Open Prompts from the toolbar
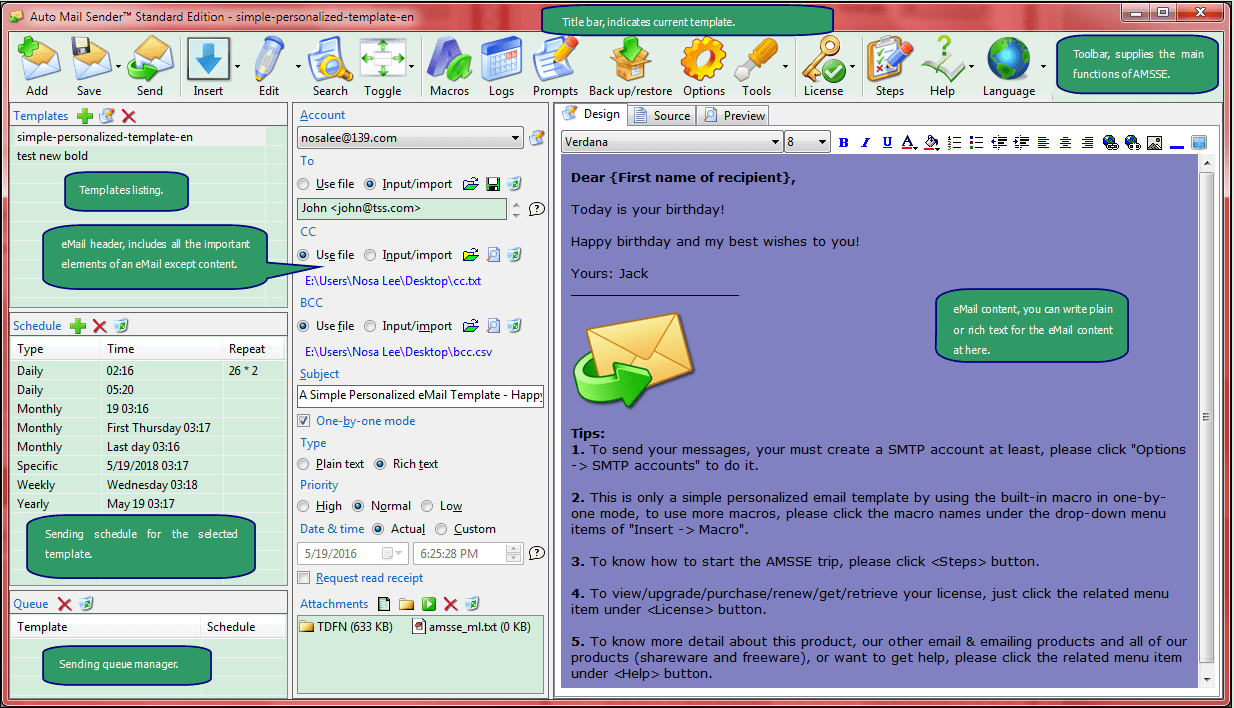 point(555,66)
